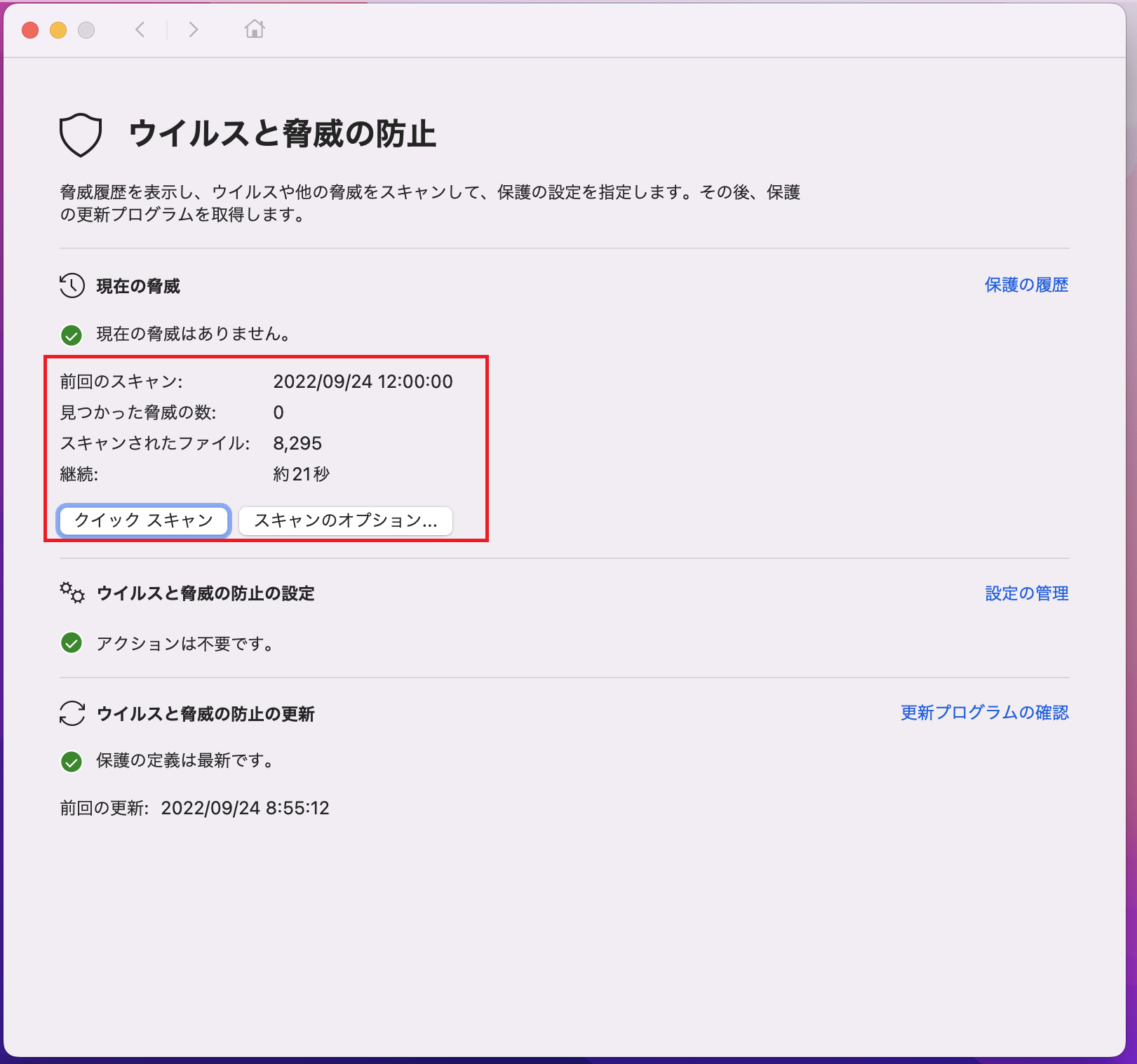Click the shield icon beside the page title
1137x1064 pixels.
pos(81,135)
